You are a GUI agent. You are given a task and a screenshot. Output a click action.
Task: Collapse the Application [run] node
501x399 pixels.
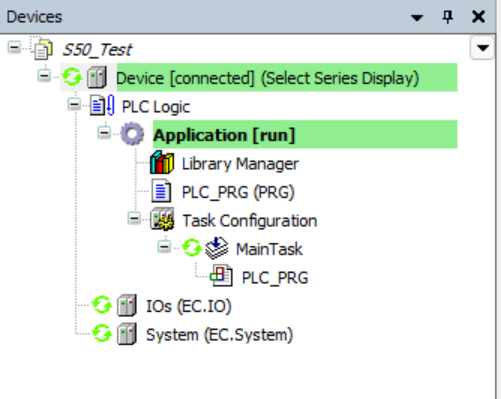coord(104,133)
